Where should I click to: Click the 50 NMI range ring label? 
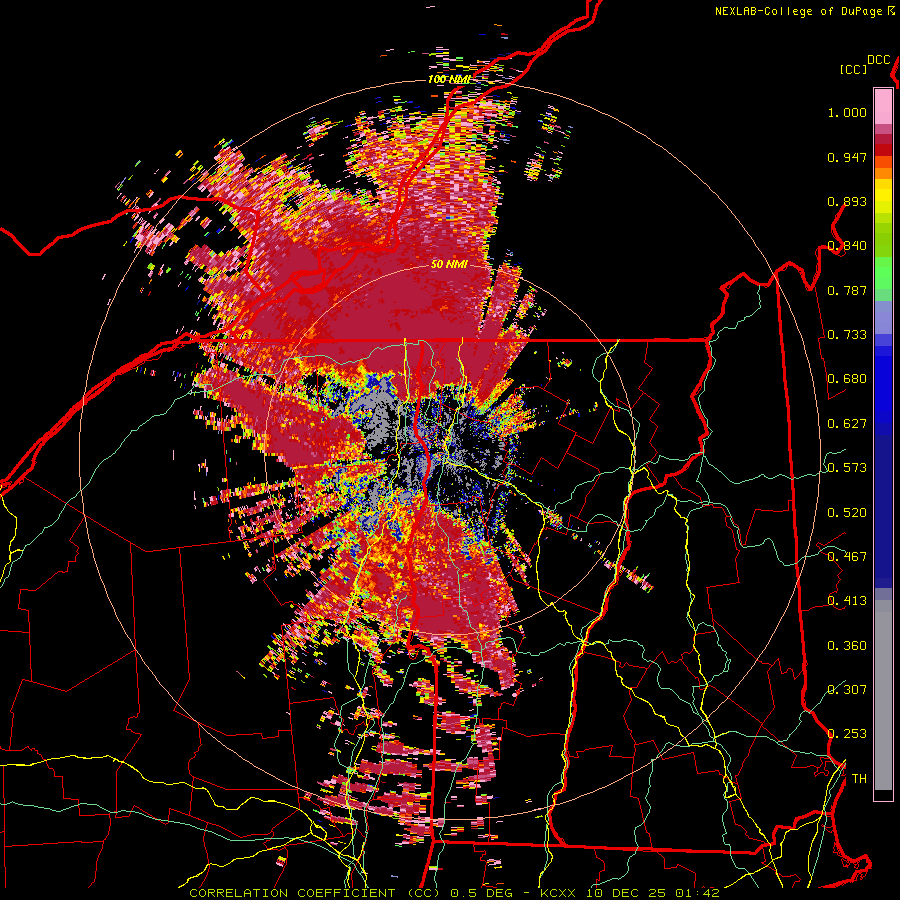[449, 265]
